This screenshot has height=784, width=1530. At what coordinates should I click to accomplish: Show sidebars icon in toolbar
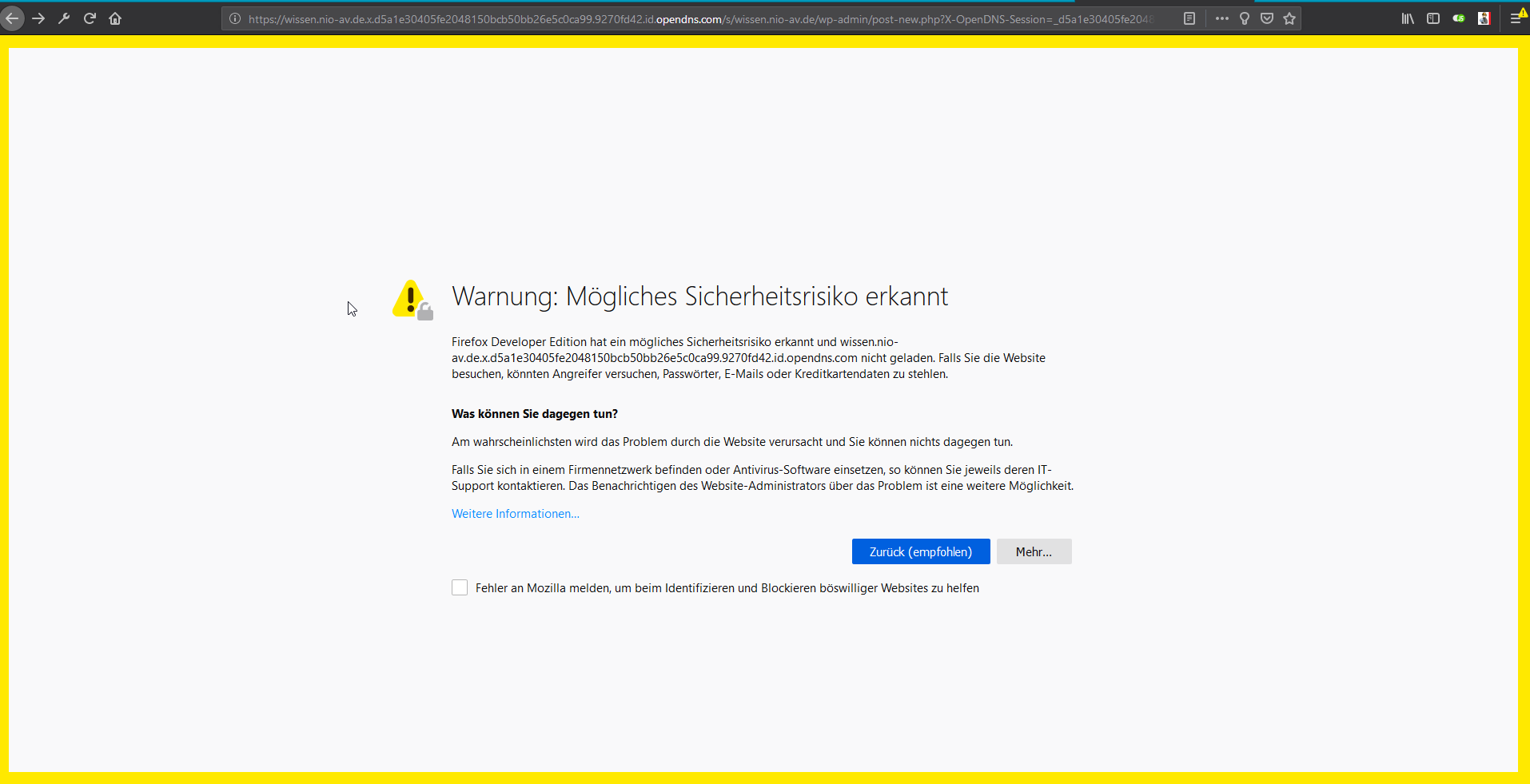tap(1433, 18)
